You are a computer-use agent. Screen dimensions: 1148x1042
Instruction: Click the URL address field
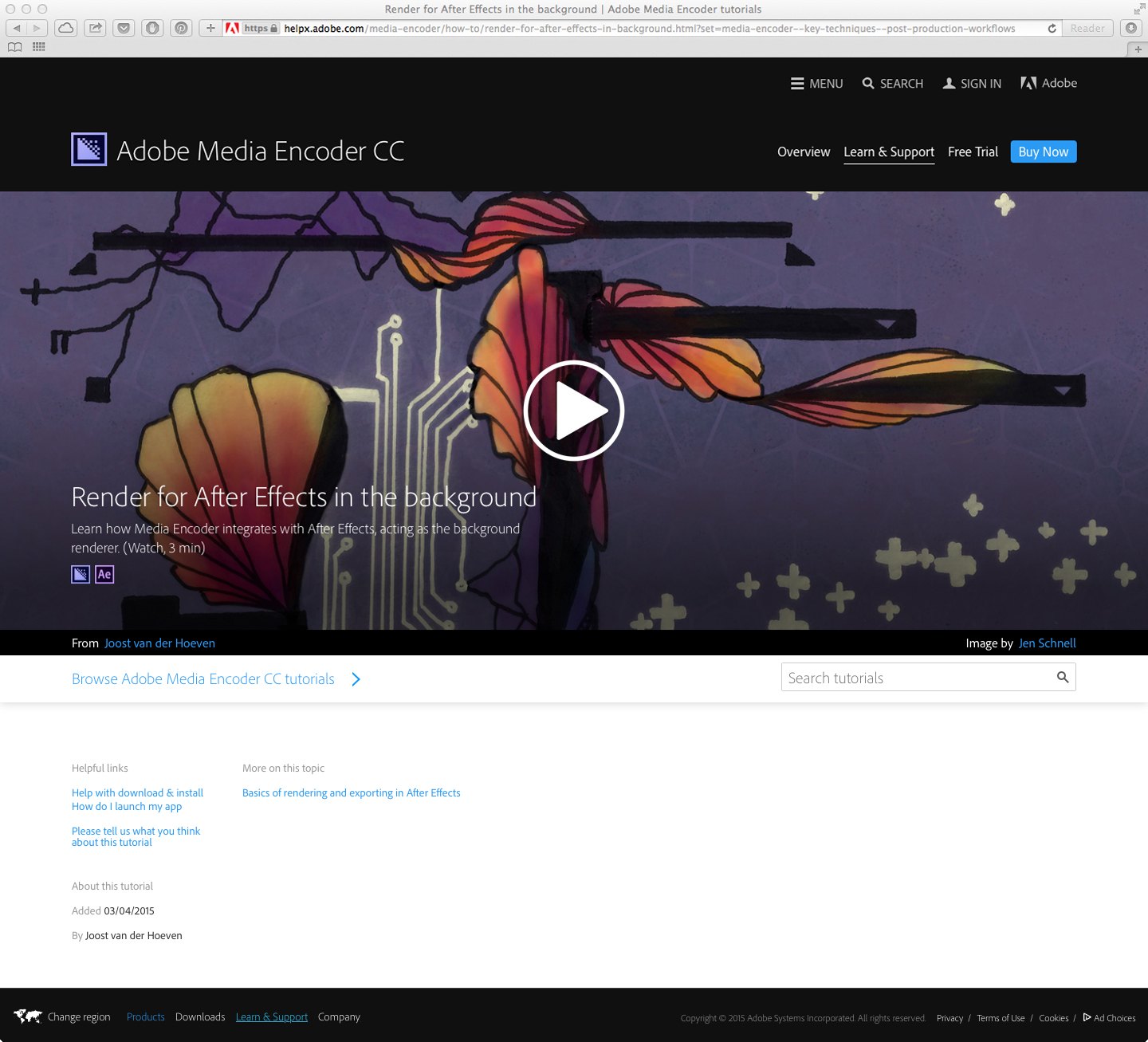coord(650,28)
